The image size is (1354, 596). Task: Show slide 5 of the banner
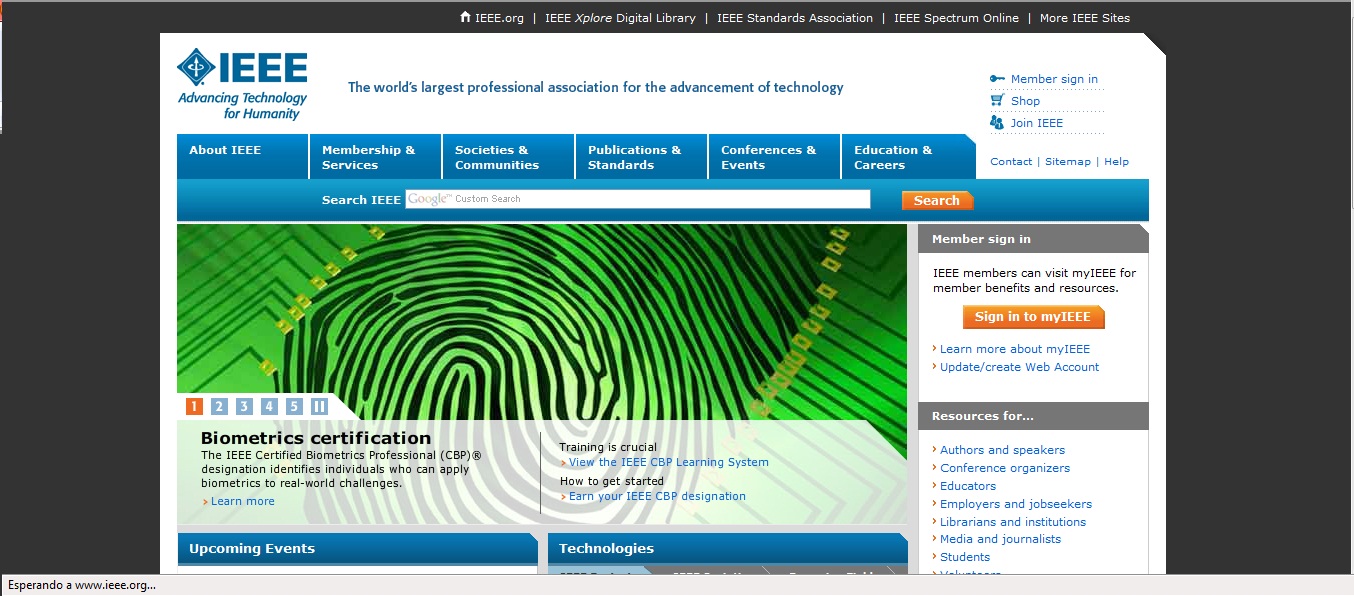coord(294,406)
